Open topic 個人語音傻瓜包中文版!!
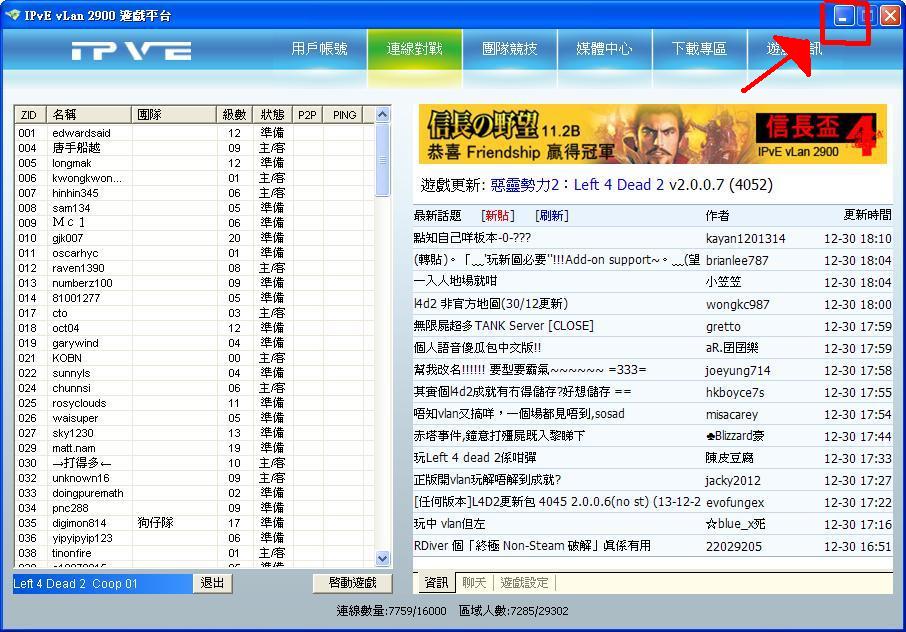The height and width of the screenshot is (632, 906). point(477,348)
